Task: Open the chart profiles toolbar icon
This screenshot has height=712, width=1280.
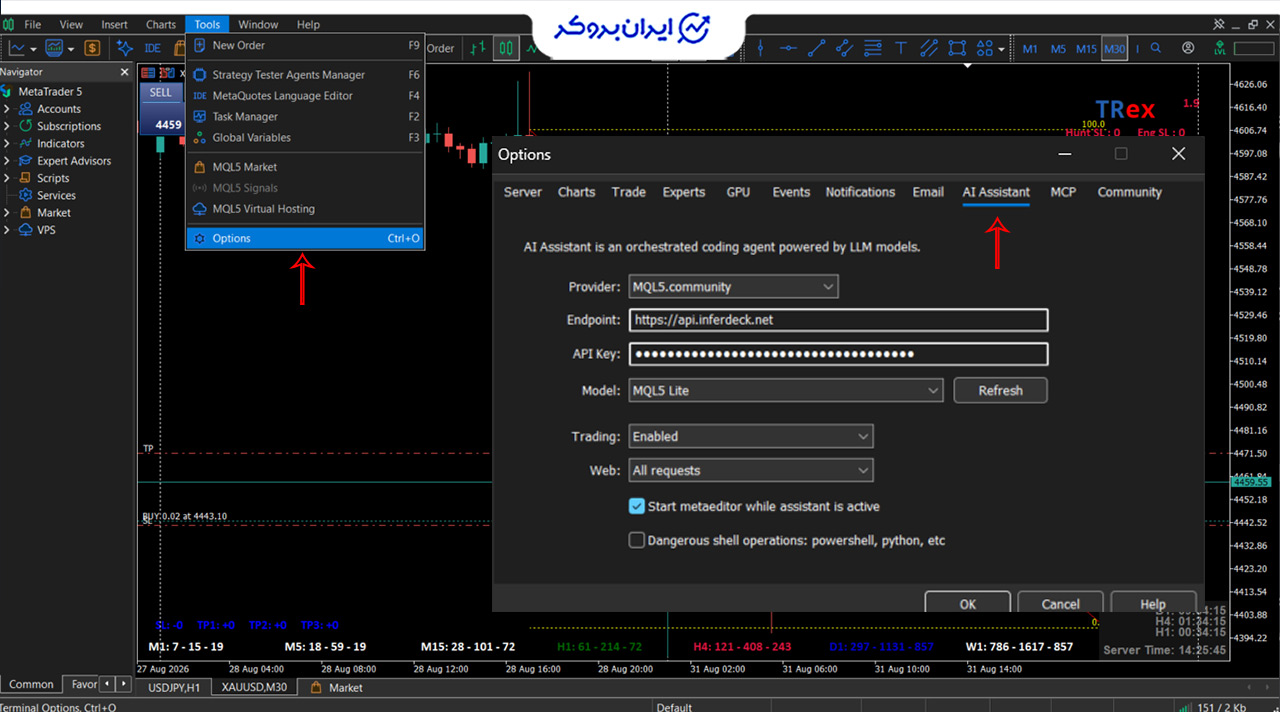Action: 54,48
